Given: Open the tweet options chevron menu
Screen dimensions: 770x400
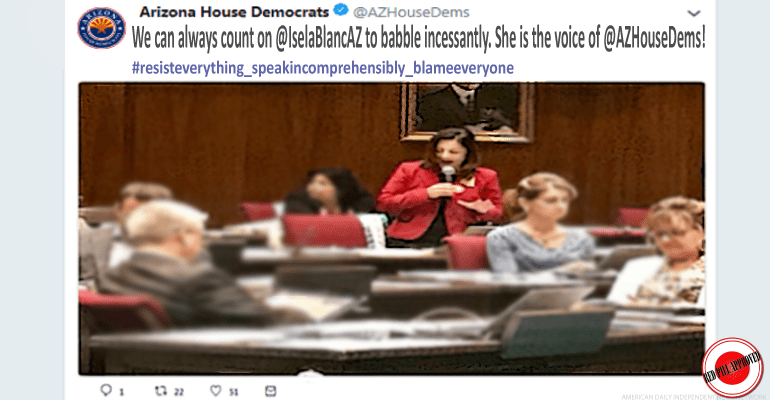Looking at the screenshot, I should pos(693,13).
